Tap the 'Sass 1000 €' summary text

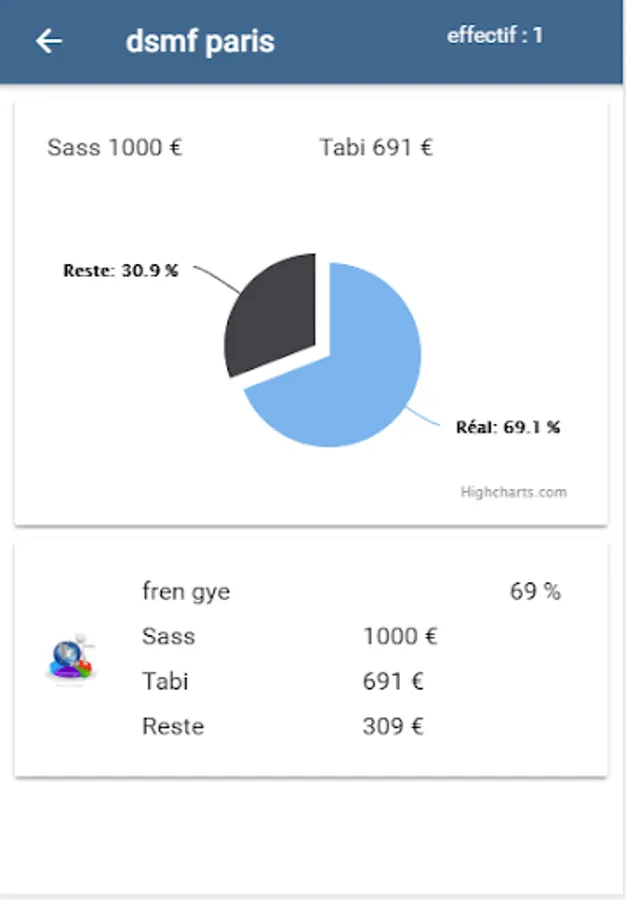pos(115,148)
